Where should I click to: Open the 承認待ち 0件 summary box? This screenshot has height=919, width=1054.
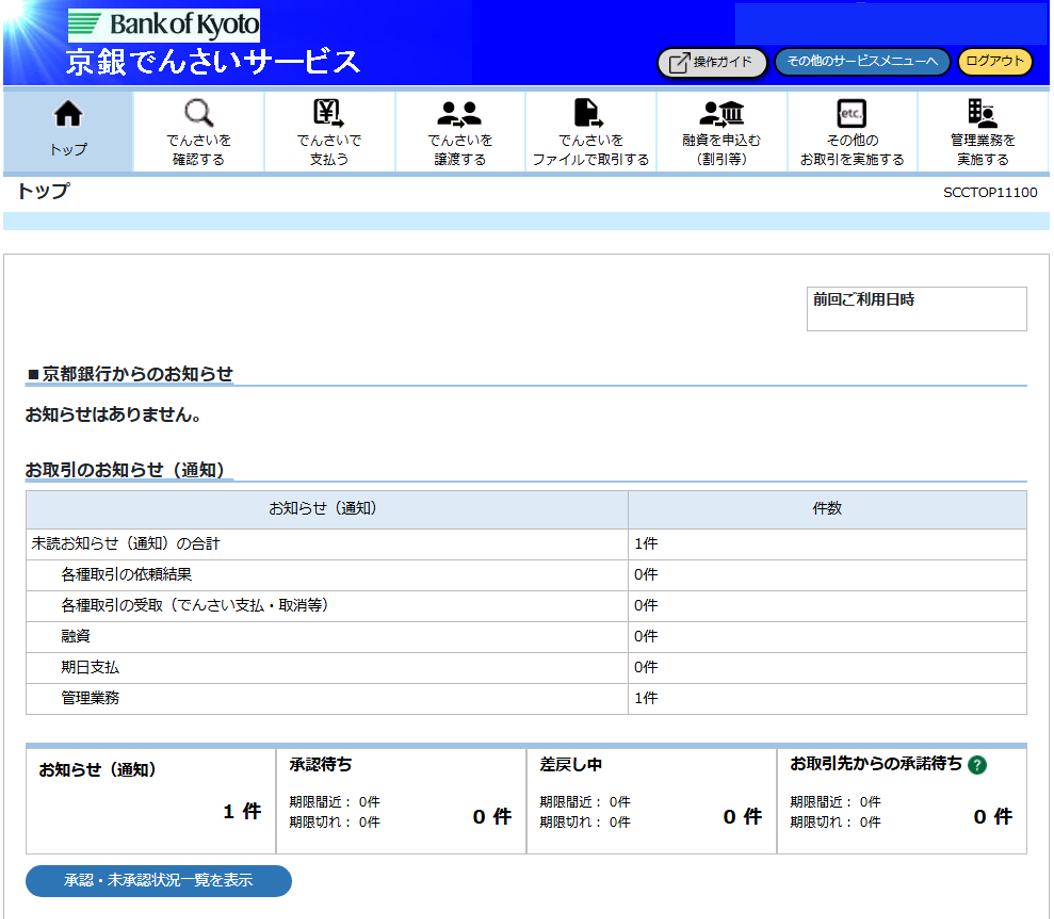coord(401,800)
